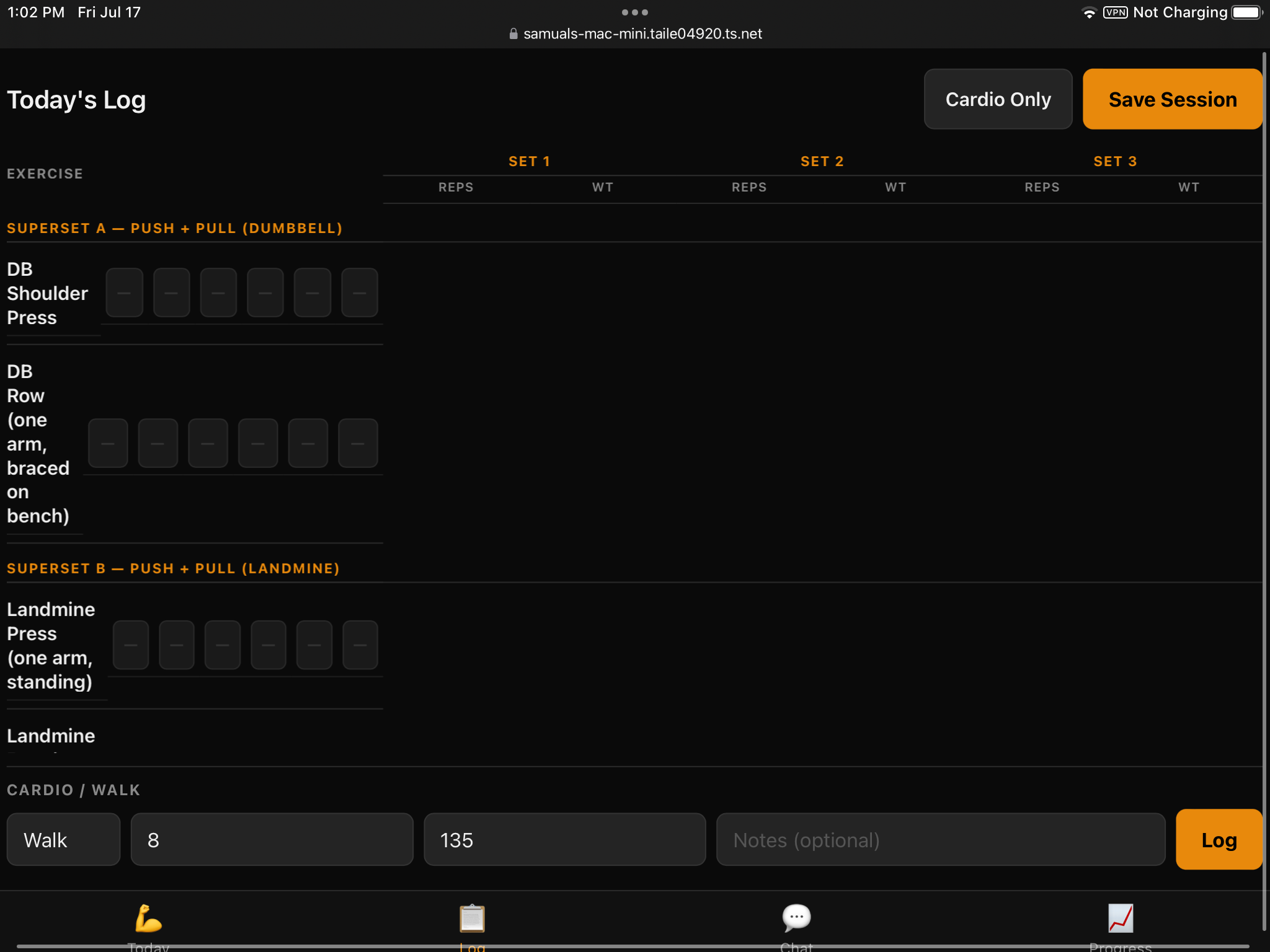Click Landmine Press fourth input box
The width and height of the screenshot is (1270, 952).
(269, 645)
